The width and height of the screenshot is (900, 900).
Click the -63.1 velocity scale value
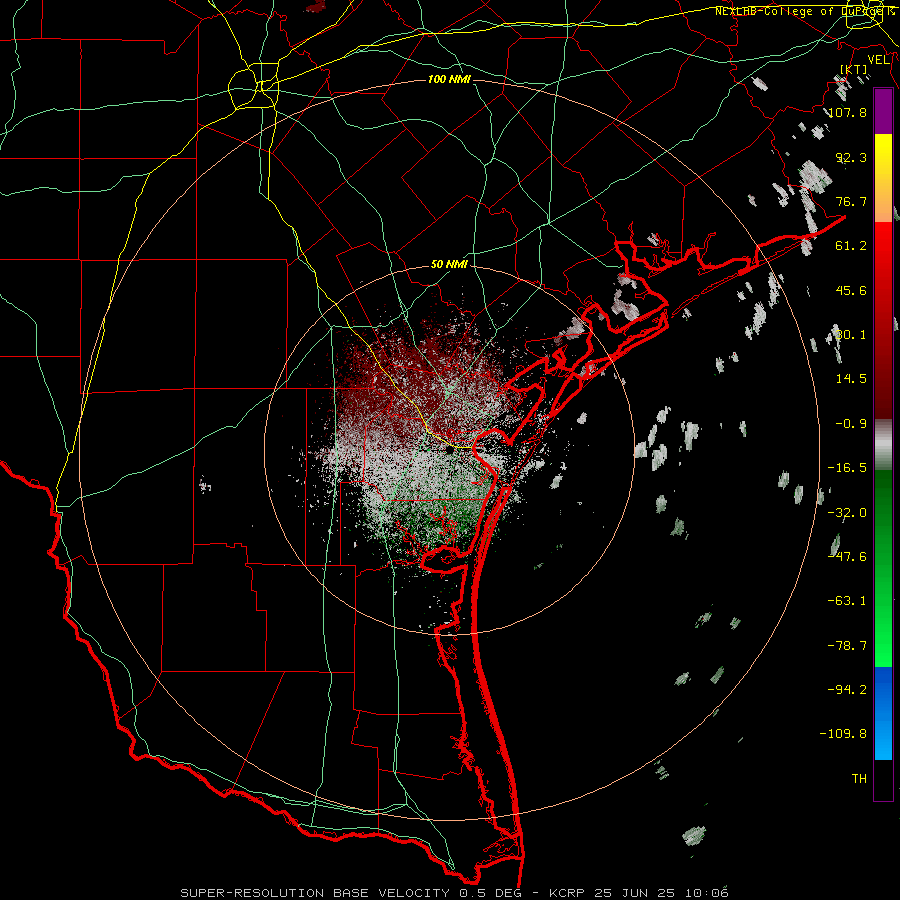(x=847, y=601)
